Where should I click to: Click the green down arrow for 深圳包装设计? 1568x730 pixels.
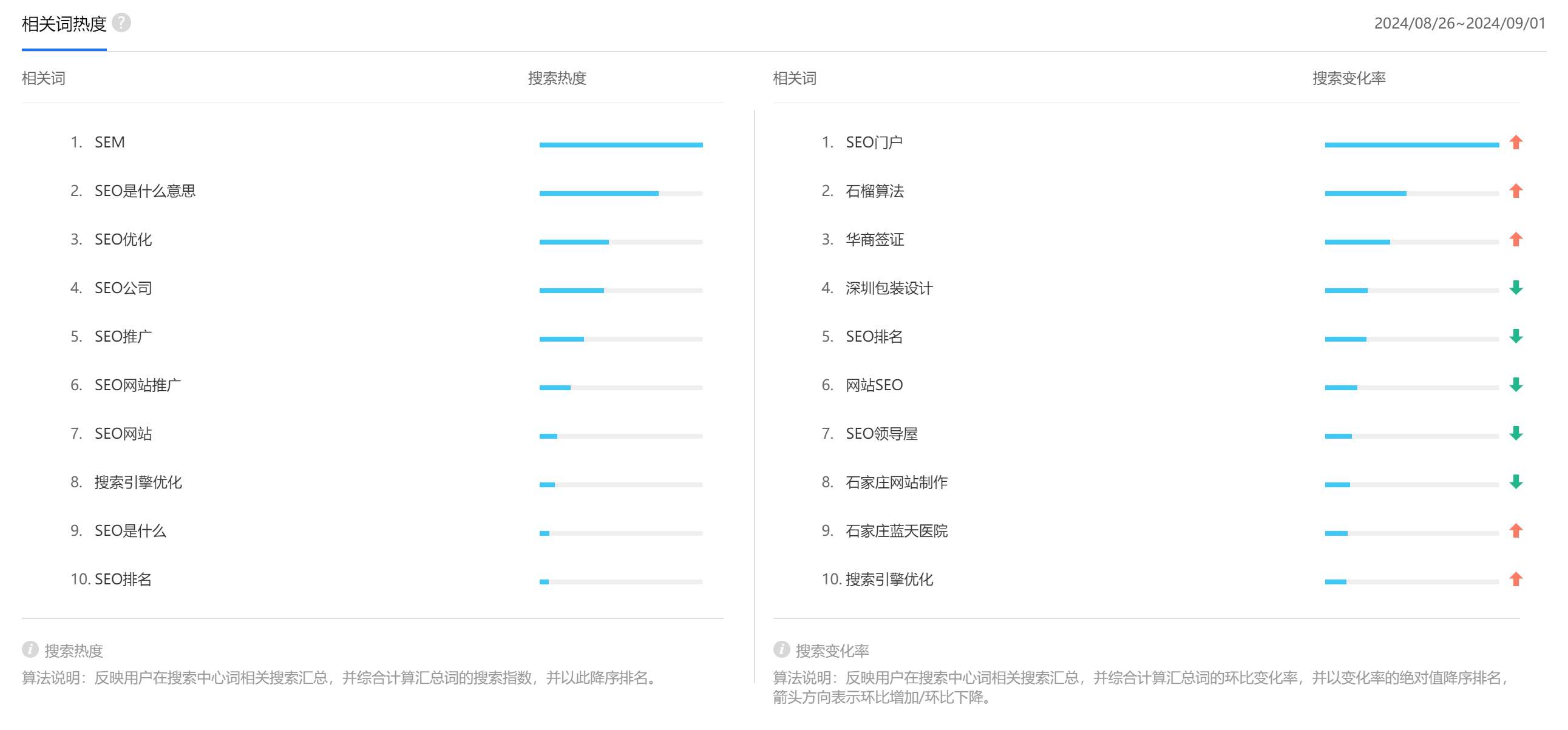coord(1516,288)
